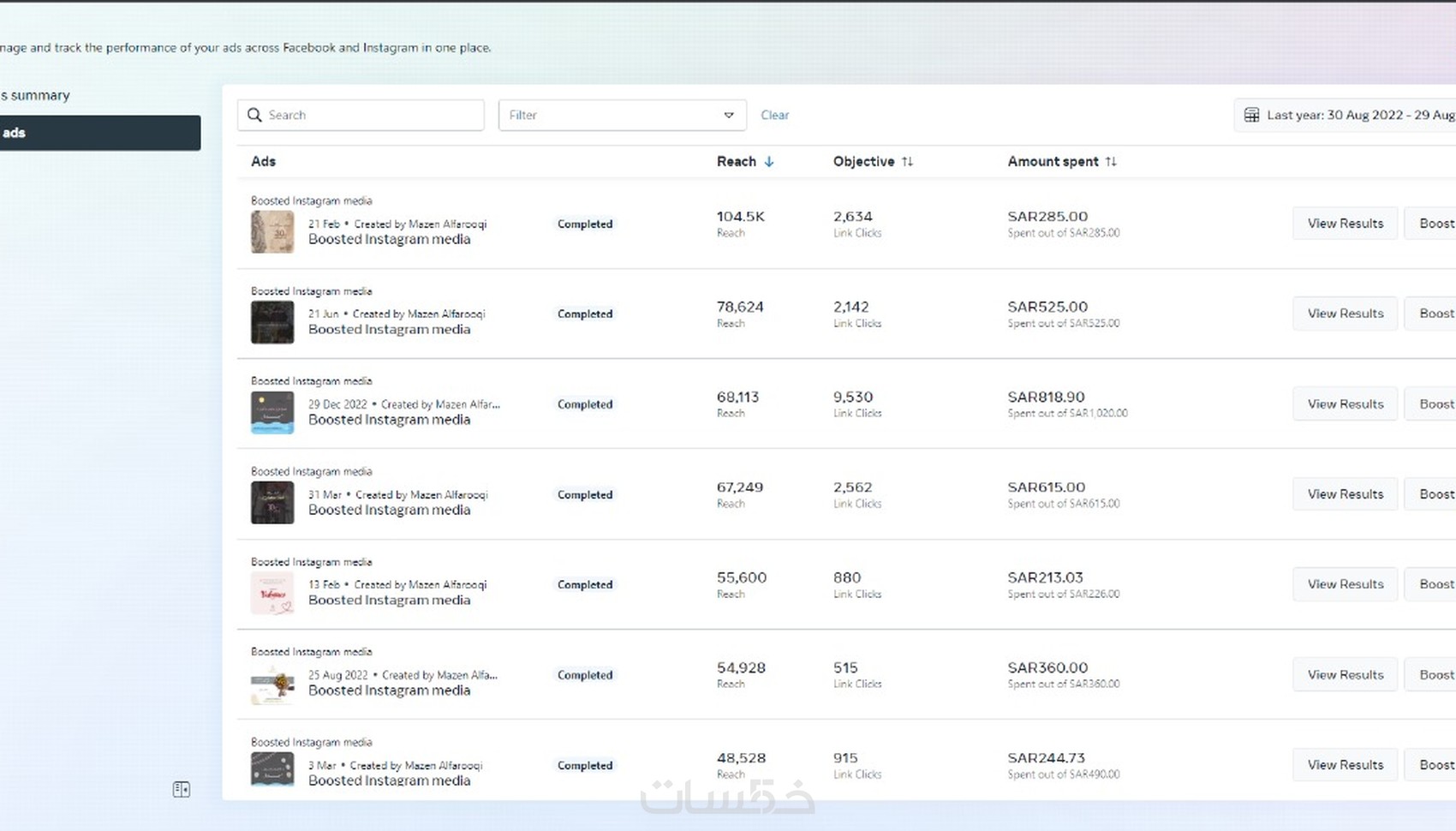1456x831 pixels.
Task: Expand the Filter dropdown
Action: click(x=621, y=115)
